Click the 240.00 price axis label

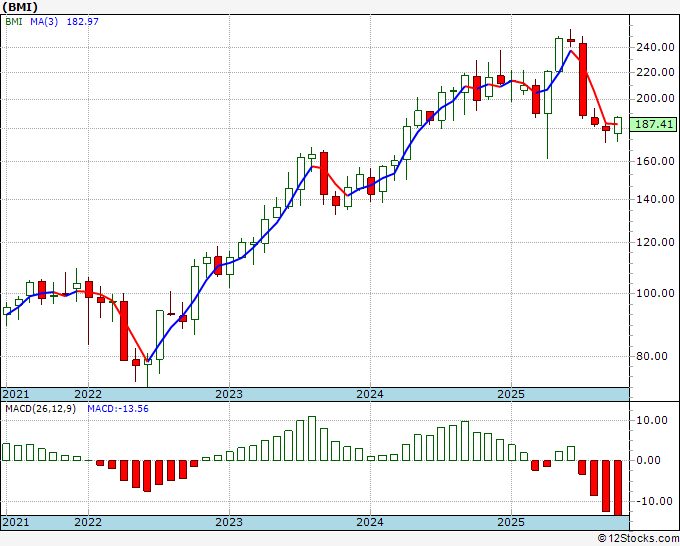pyautogui.click(x=655, y=47)
